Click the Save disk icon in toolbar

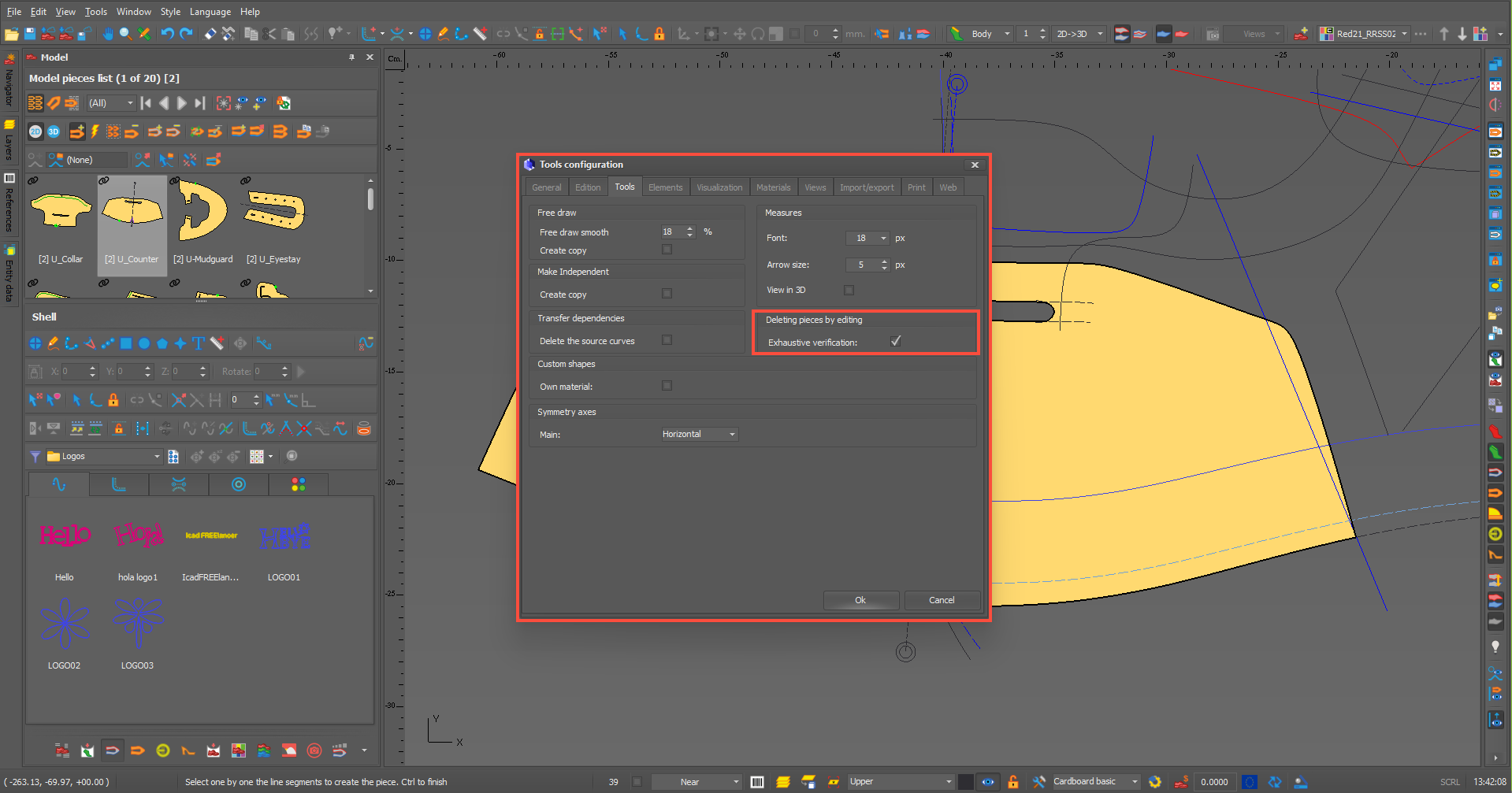pyautogui.click(x=30, y=34)
